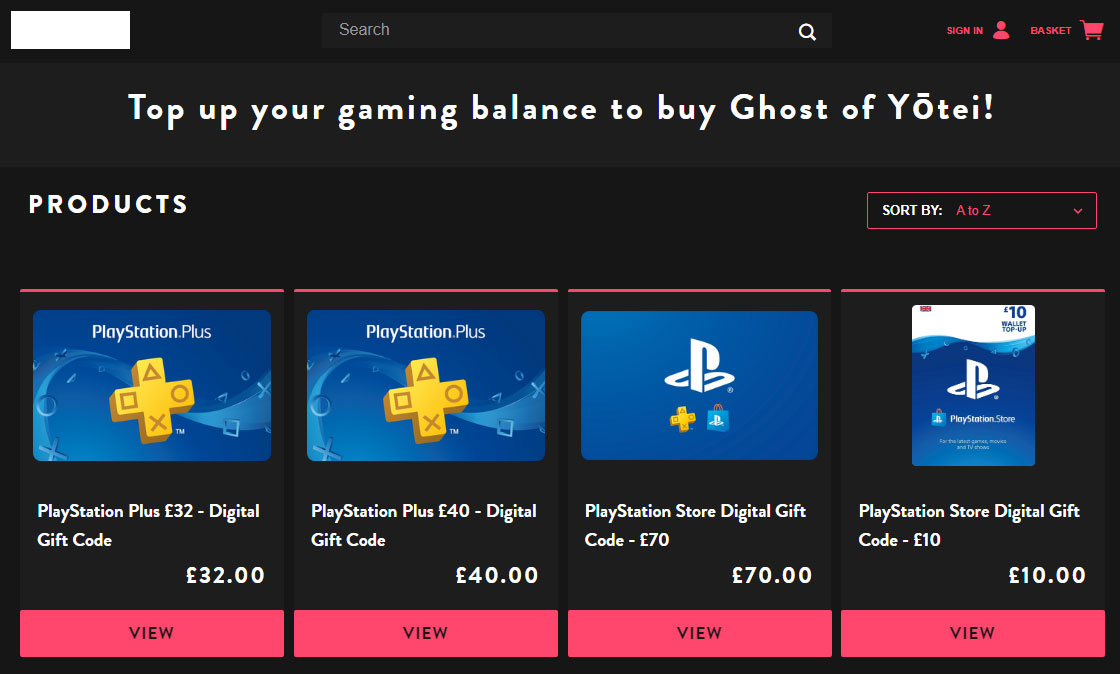View the PlayStation Store £10 gift code
The image size is (1120, 674).
[x=972, y=633]
